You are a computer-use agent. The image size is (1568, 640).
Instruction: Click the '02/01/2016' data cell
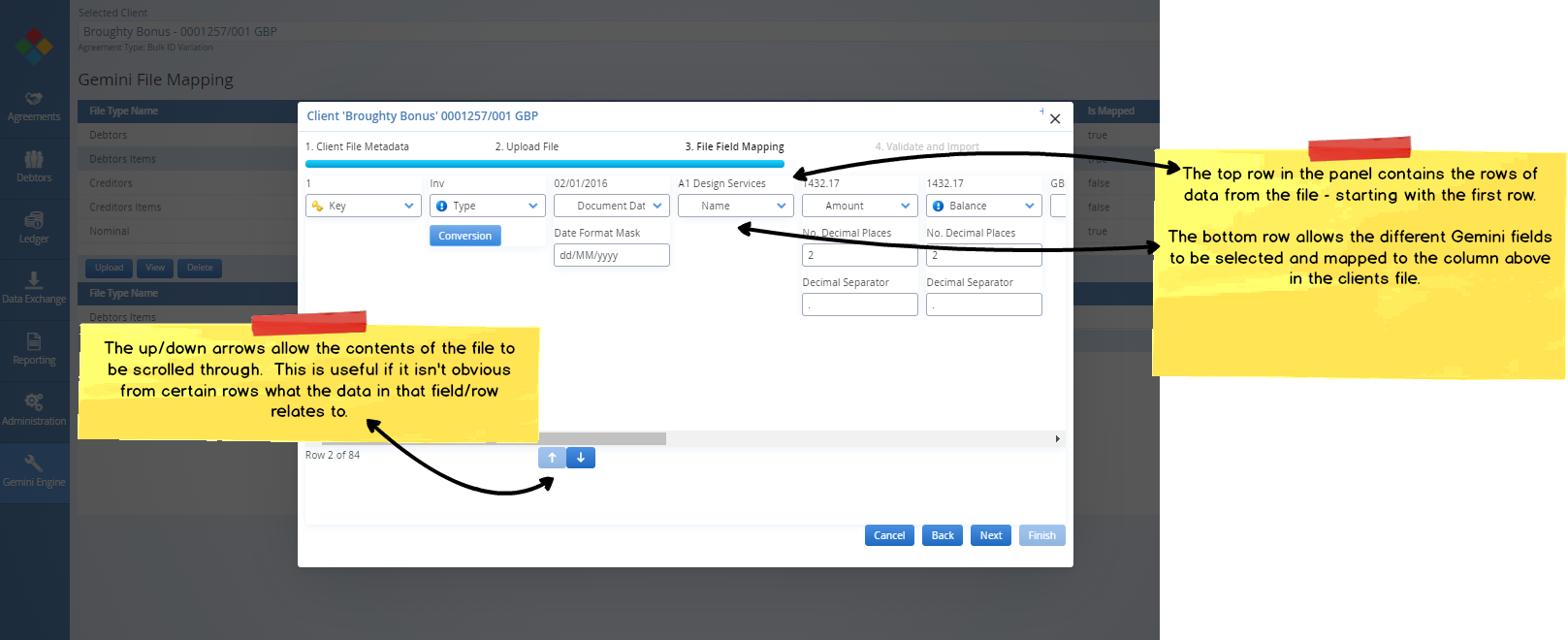[581, 183]
